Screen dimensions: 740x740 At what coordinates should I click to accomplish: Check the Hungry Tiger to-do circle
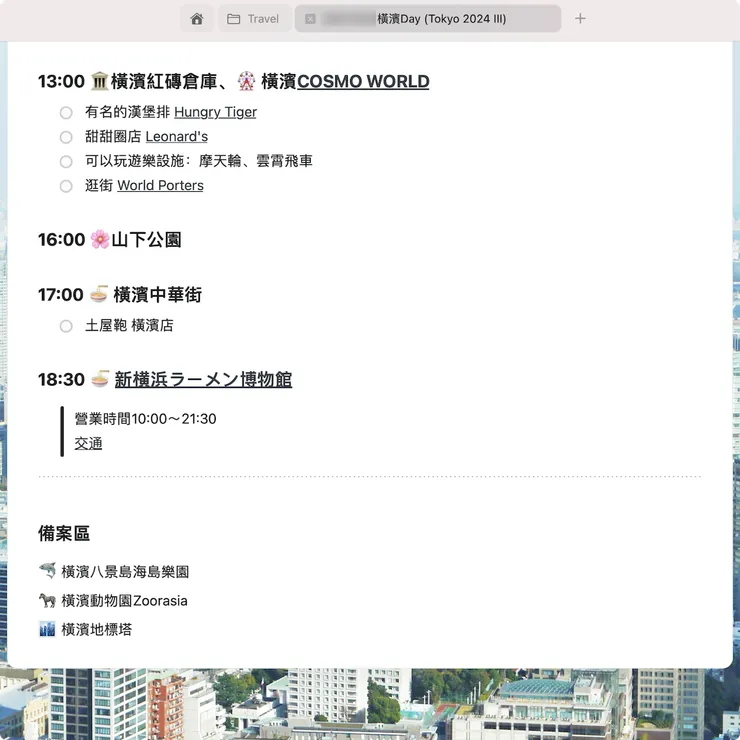click(x=66, y=113)
